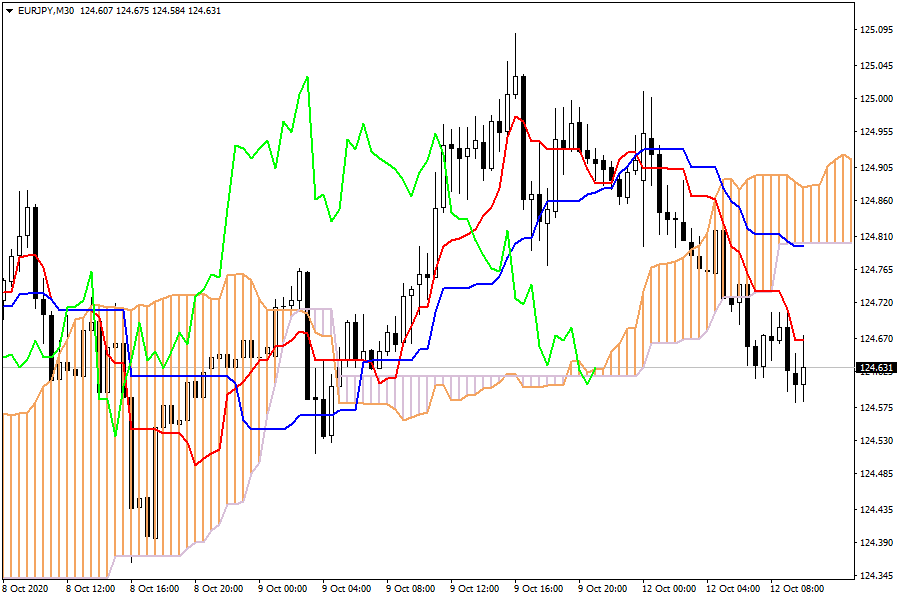Click the 124.345 price axis label
Screen dimensions: 900x600
tap(876, 576)
